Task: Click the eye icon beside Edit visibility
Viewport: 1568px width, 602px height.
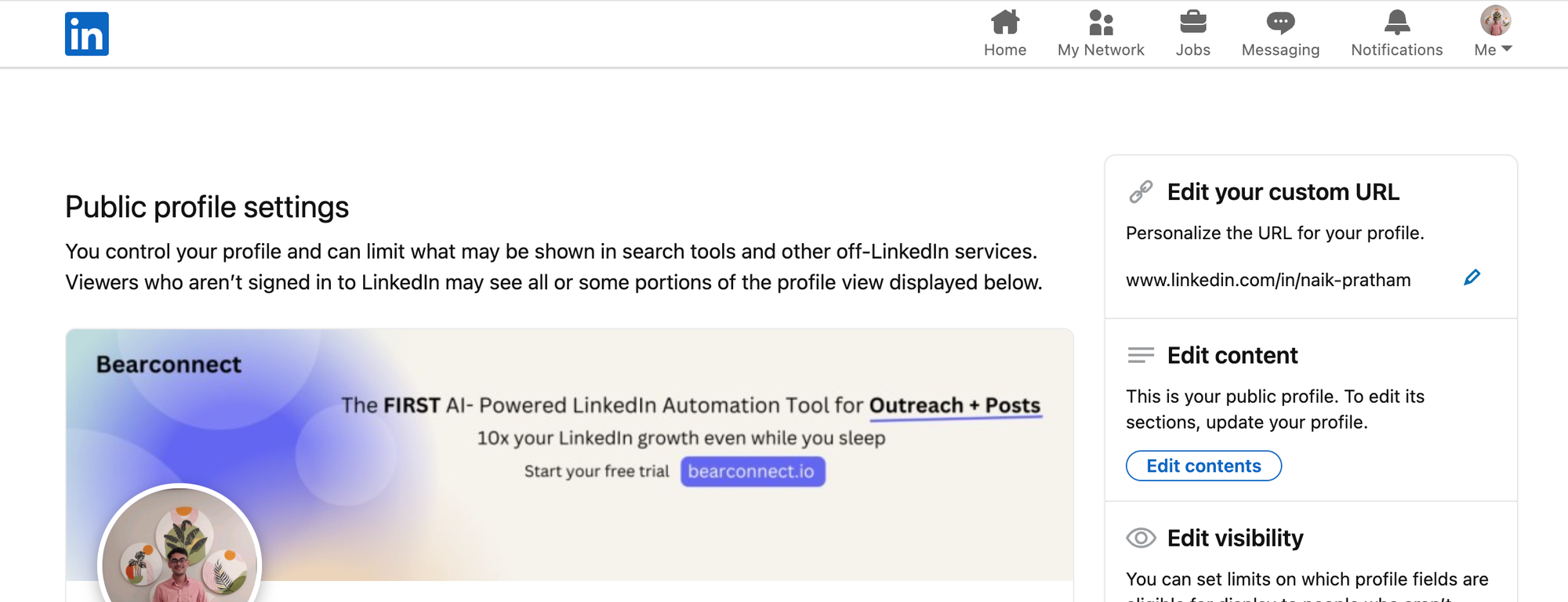Action: tap(1141, 538)
